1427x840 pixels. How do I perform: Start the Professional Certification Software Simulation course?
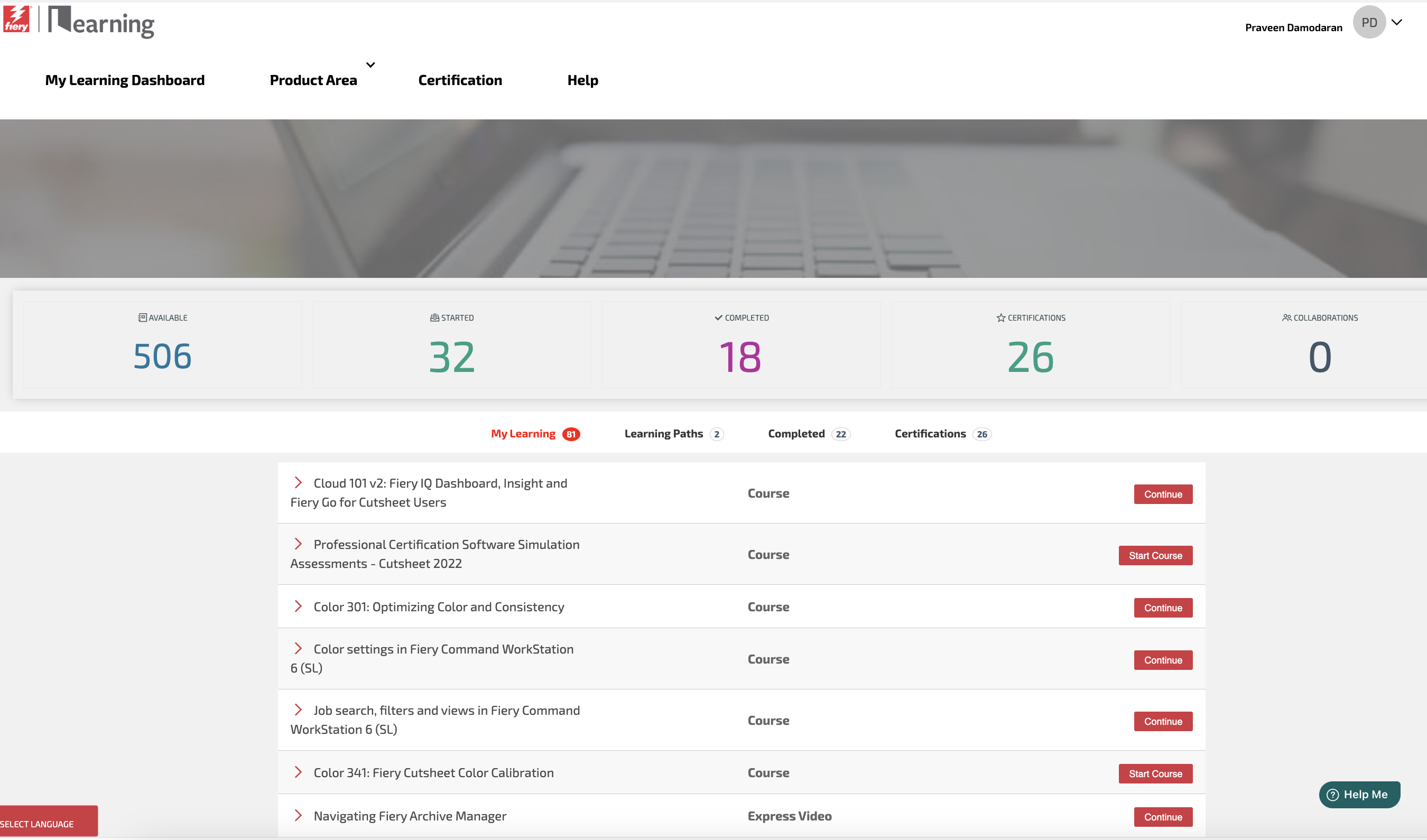[1155, 555]
